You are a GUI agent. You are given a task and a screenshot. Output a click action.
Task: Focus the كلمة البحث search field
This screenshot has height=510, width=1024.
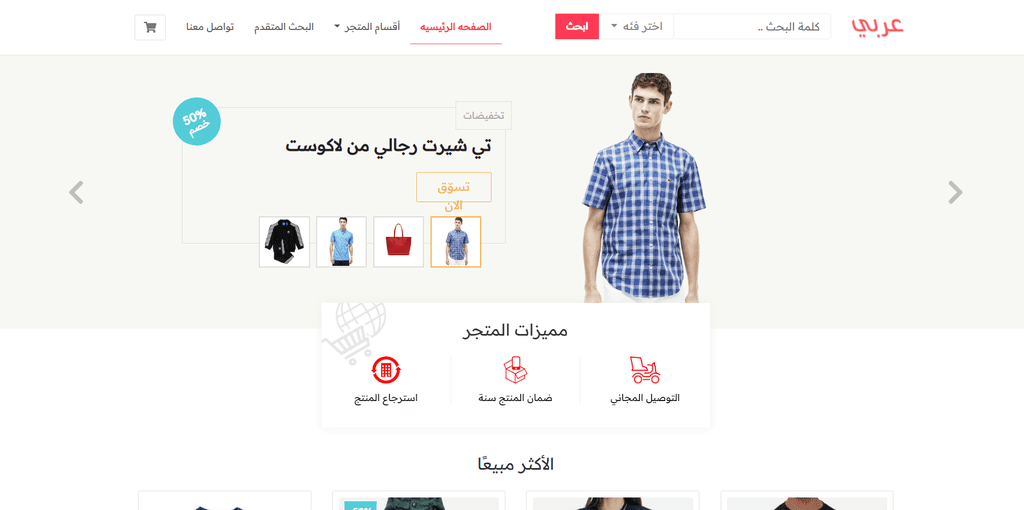(x=752, y=27)
